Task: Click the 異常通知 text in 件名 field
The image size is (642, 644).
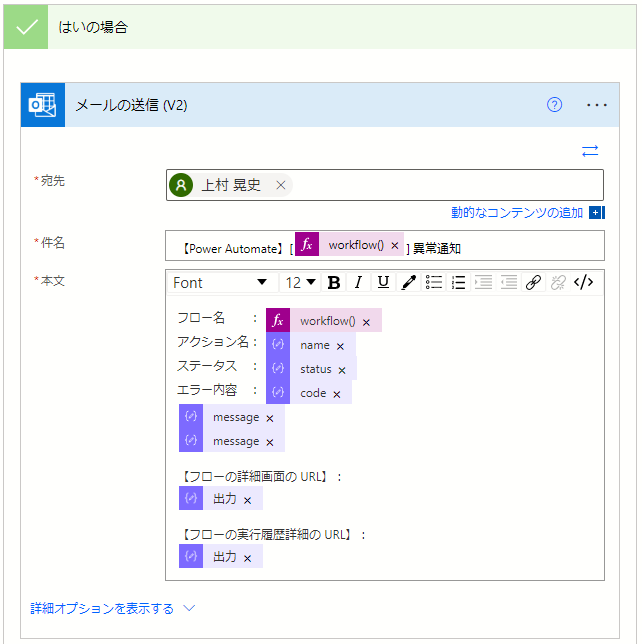Action: 437,248
